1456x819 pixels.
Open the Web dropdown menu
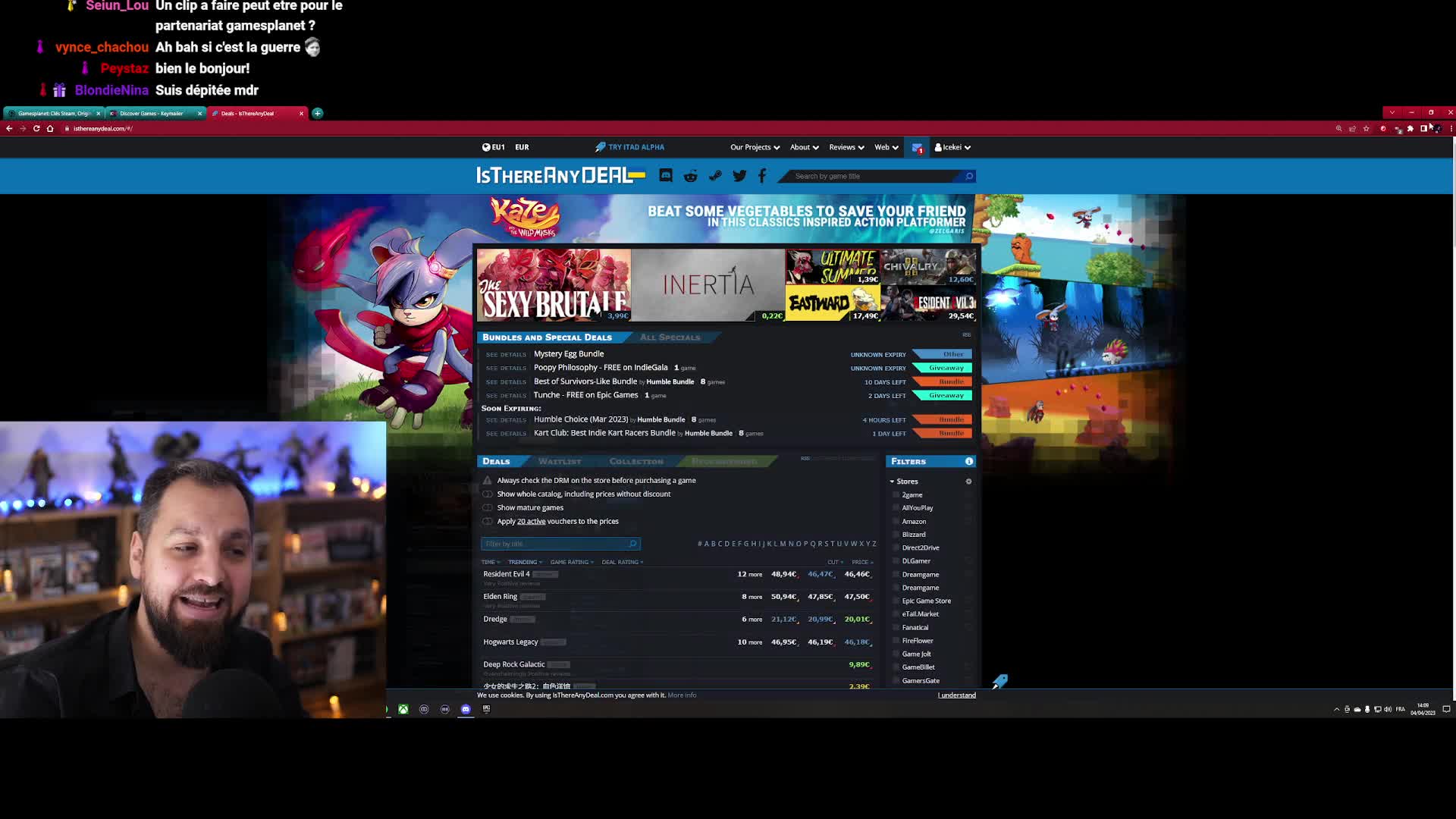tap(886, 147)
